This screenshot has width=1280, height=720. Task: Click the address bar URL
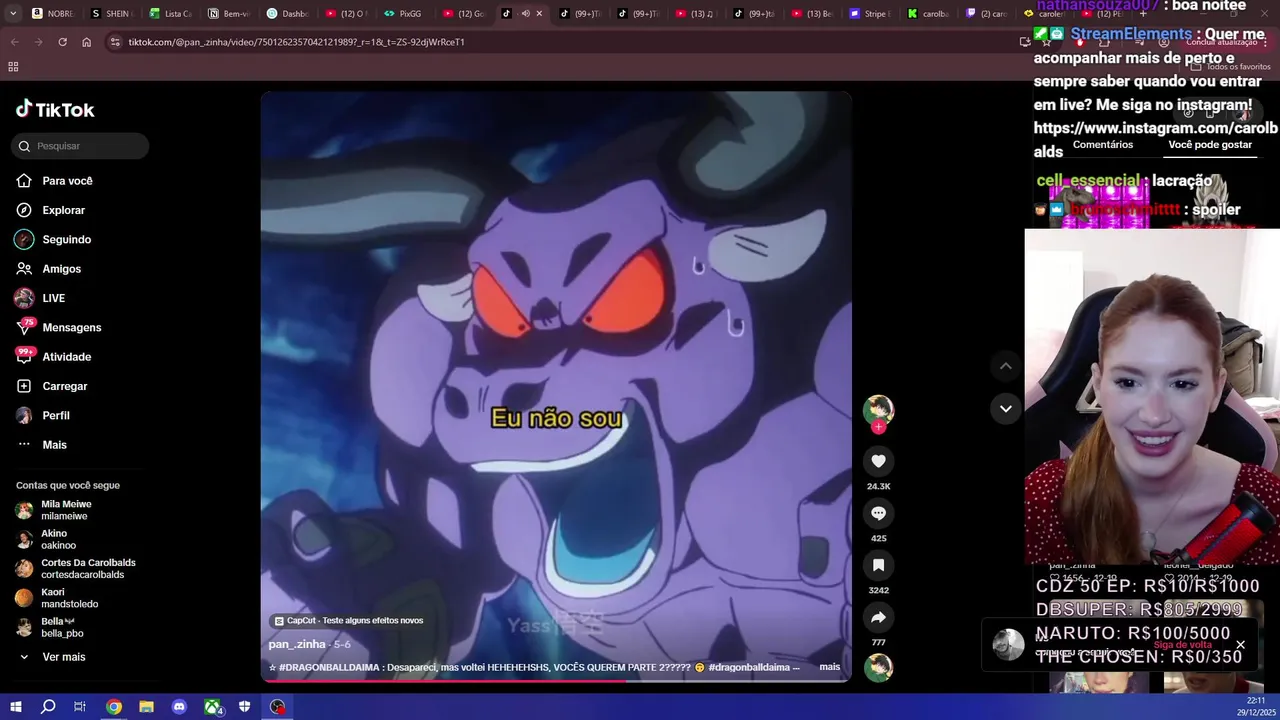click(297, 42)
